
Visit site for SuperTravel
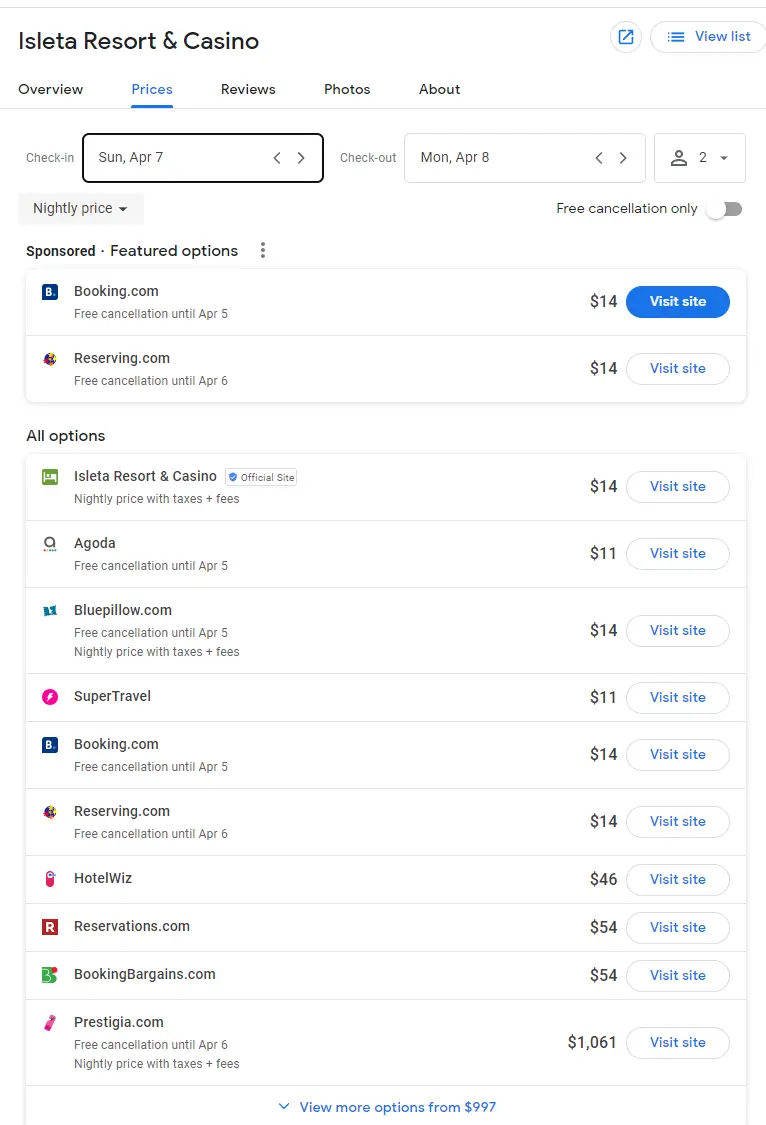pos(678,697)
